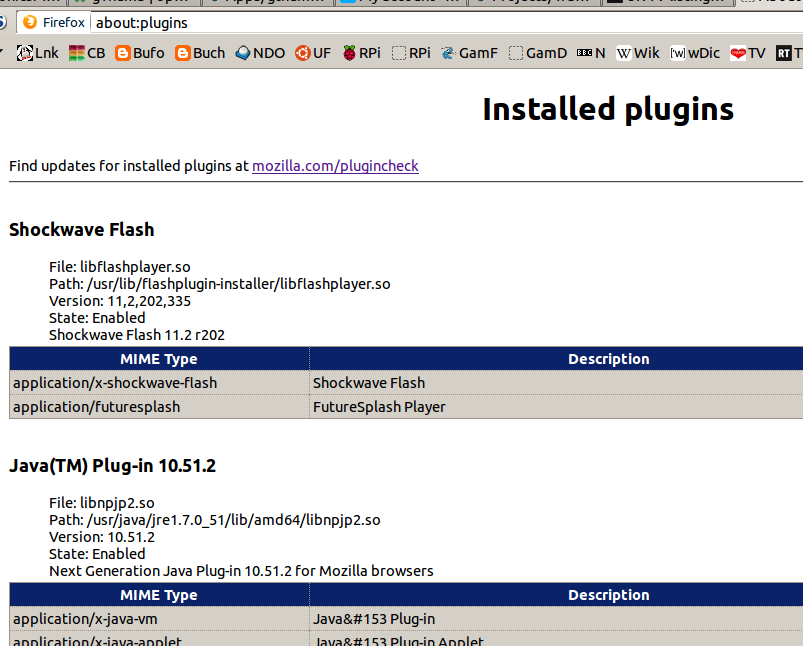The width and height of the screenshot is (803, 646).
Task: Open the TV bookmark with heart icon
Action: [748, 53]
